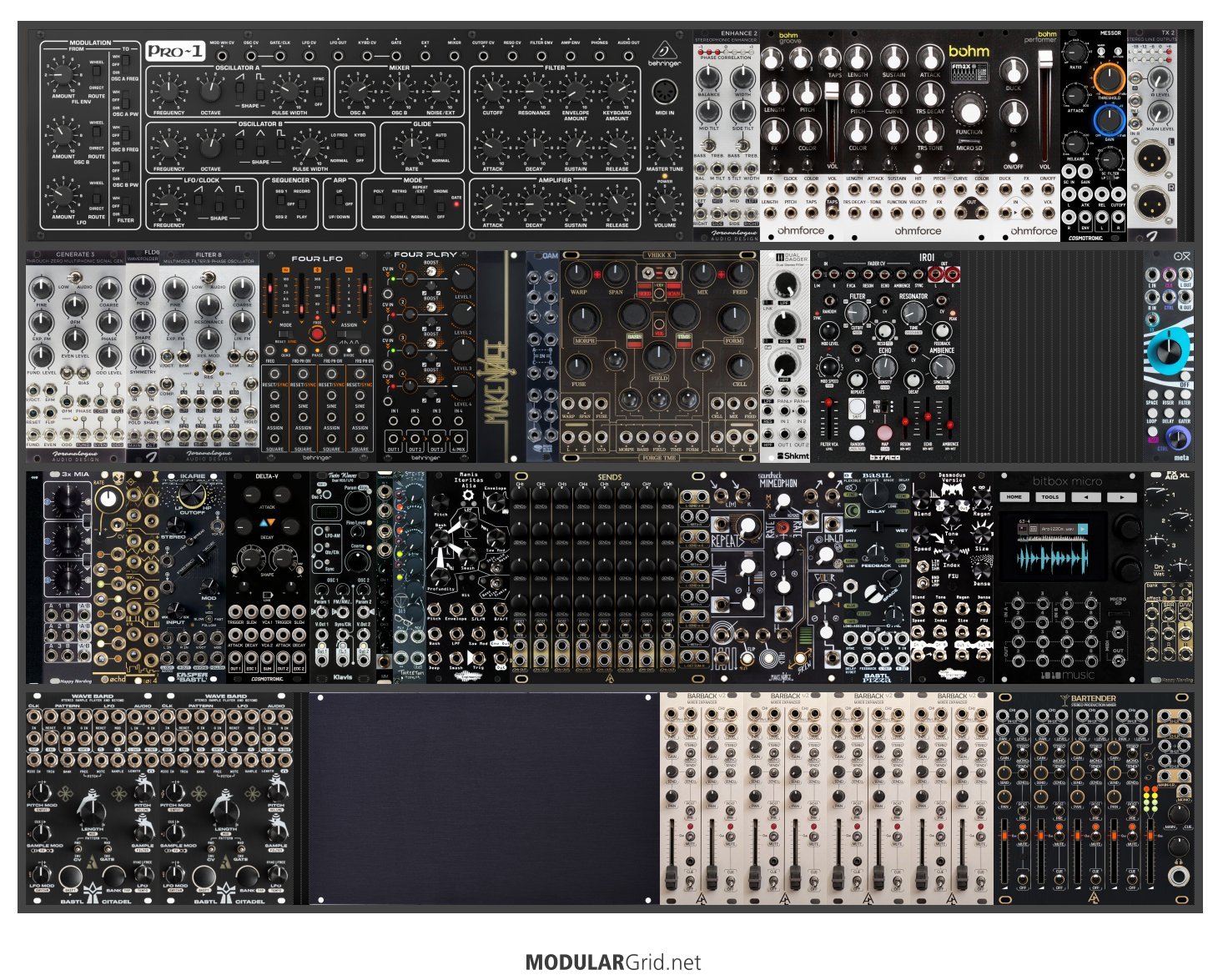Click the LFO/Clock Frequency knob
The width and height of the screenshot is (1228, 980).
coord(169,203)
